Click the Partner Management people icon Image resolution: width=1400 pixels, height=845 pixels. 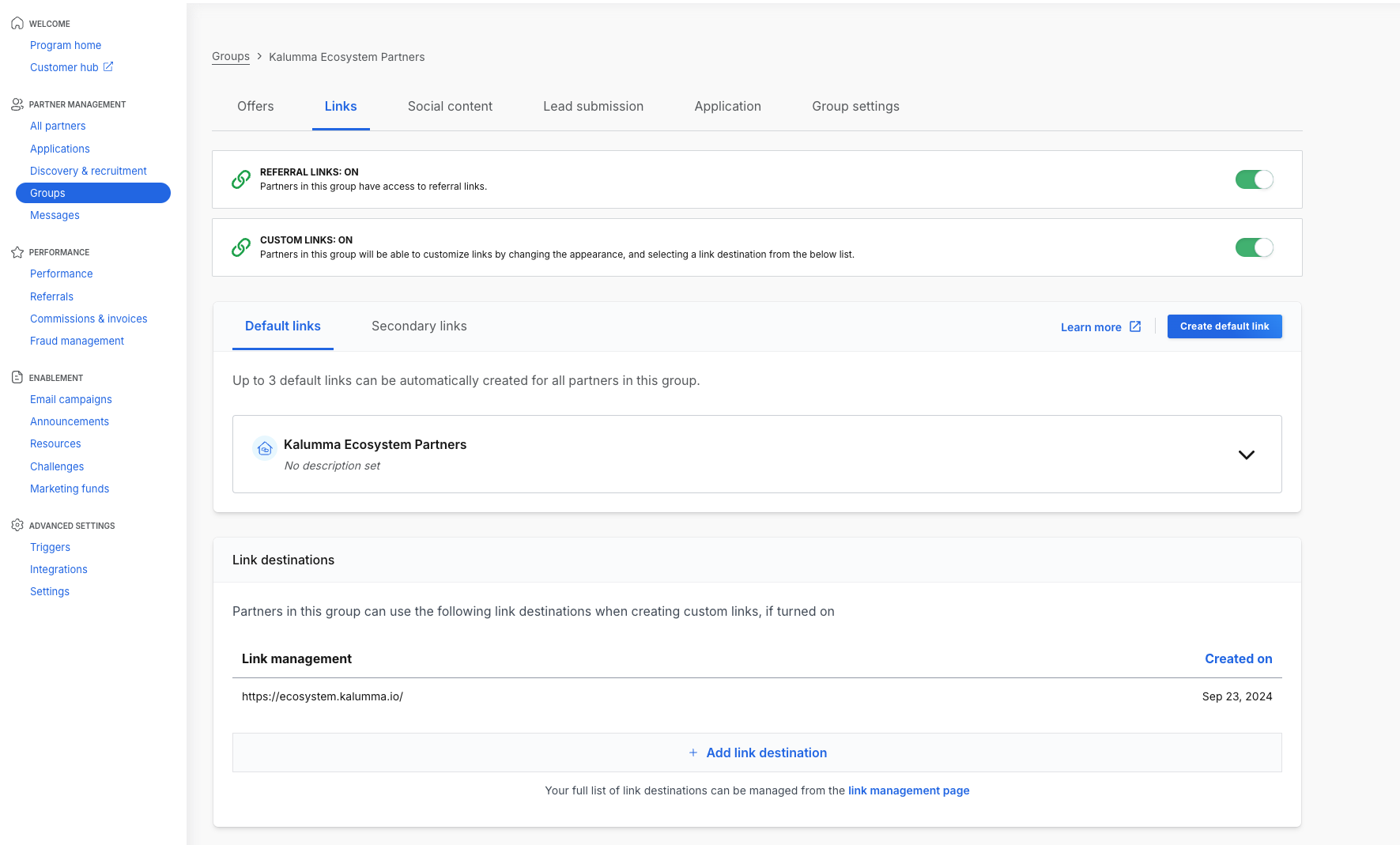17,104
